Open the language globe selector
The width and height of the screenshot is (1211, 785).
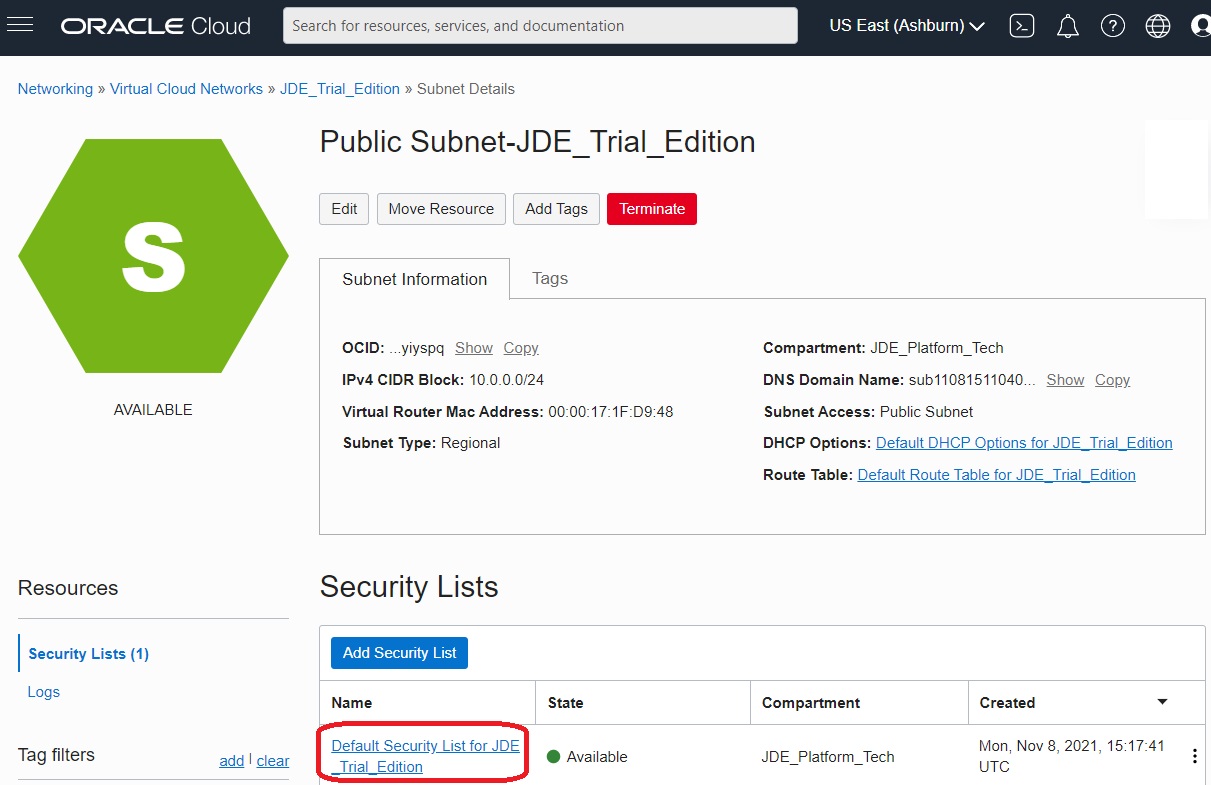(1157, 25)
